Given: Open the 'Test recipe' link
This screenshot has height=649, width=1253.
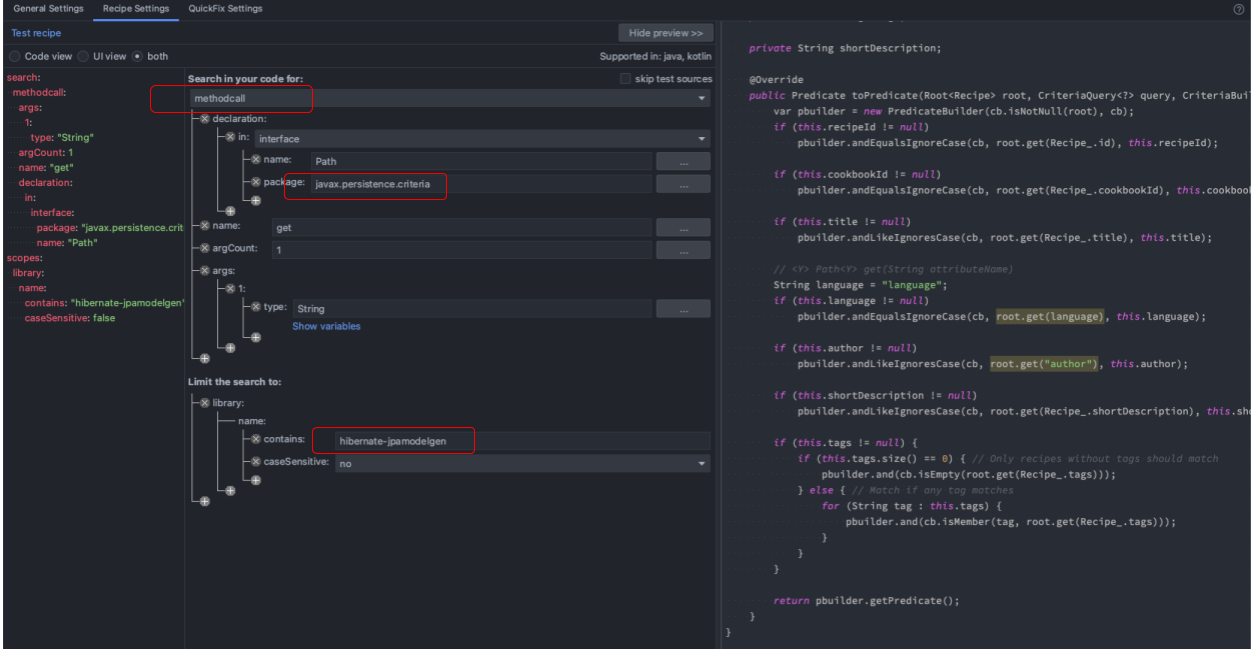Looking at the screenshot, I should (36, 33).
